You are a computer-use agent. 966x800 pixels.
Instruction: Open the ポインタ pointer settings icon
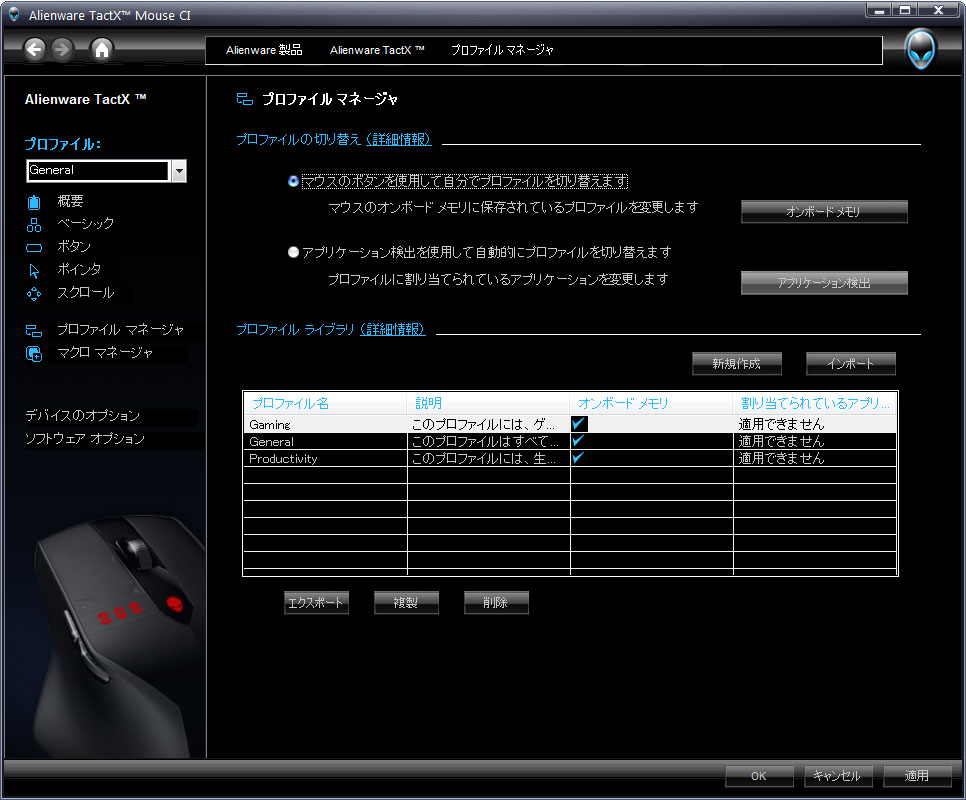click(34, 271)
